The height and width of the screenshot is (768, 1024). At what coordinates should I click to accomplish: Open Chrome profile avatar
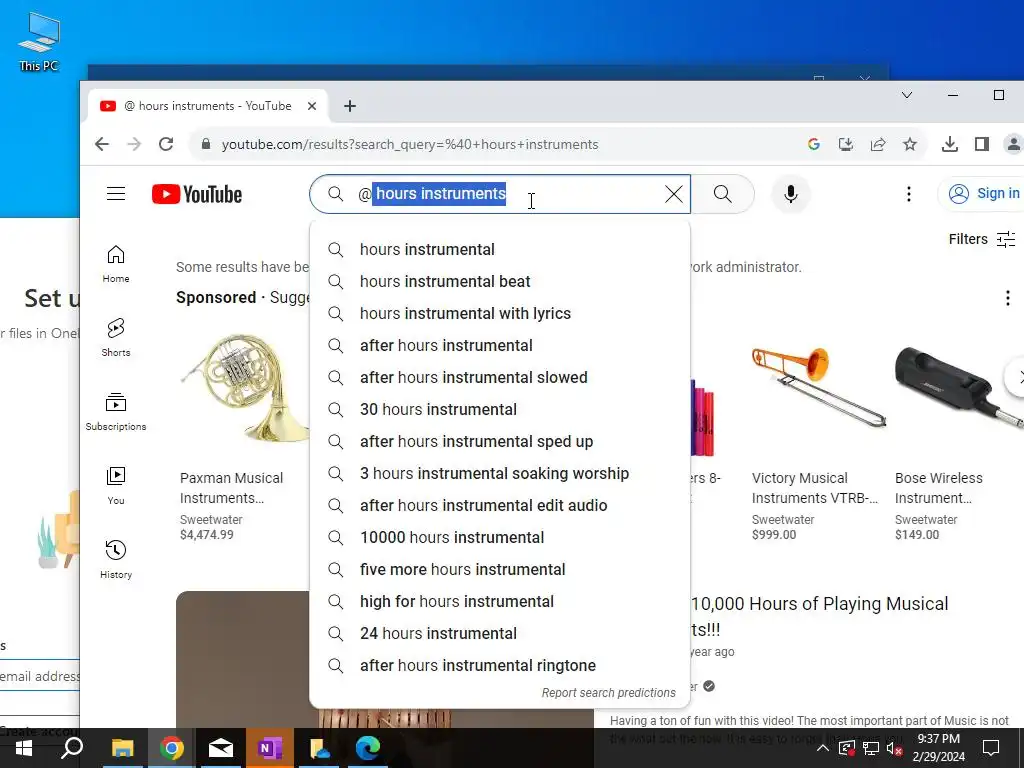(x=1013, y=144)
